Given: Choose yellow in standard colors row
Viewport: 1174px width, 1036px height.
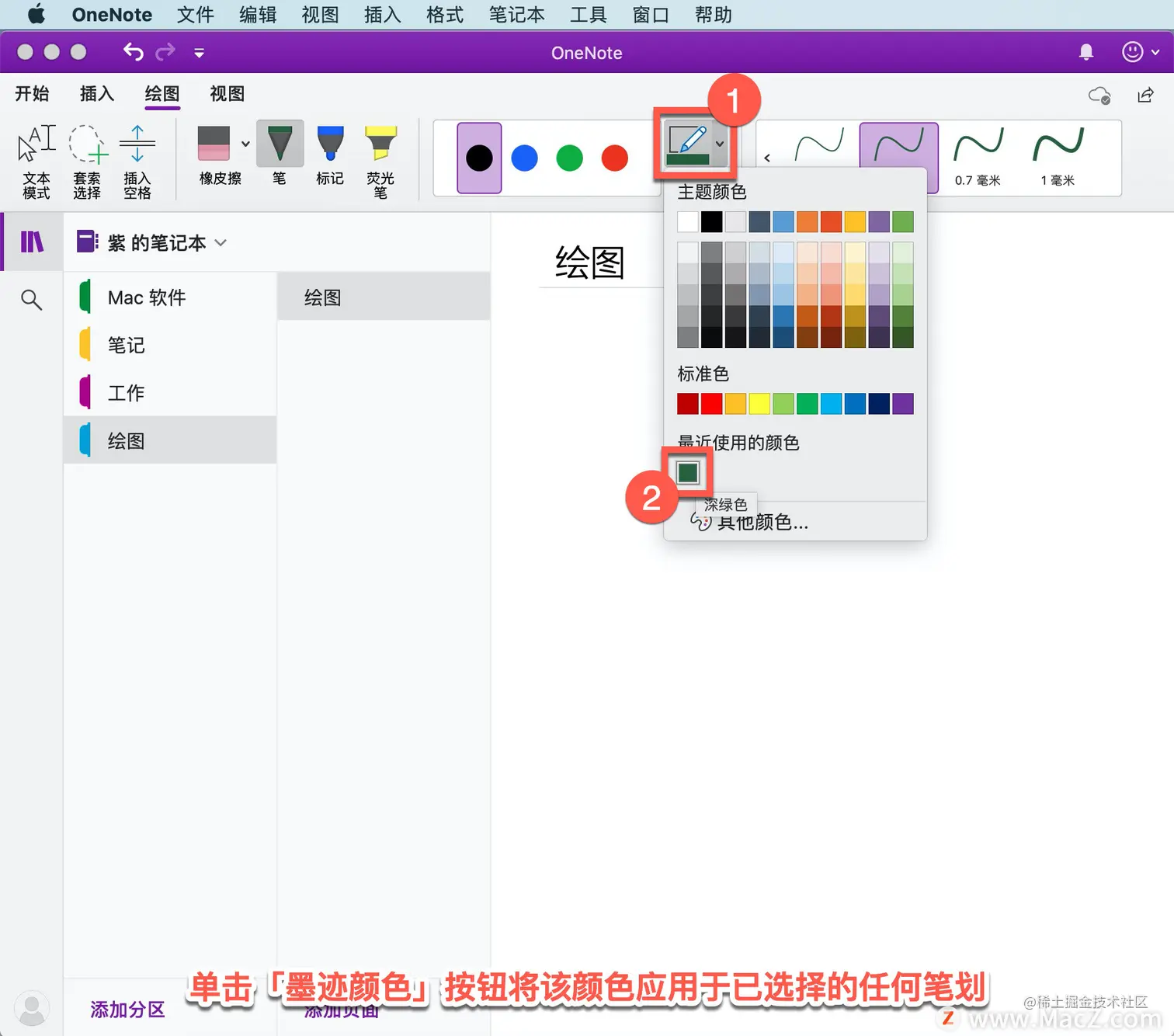Looking at the screenshot, I should 759,404.
